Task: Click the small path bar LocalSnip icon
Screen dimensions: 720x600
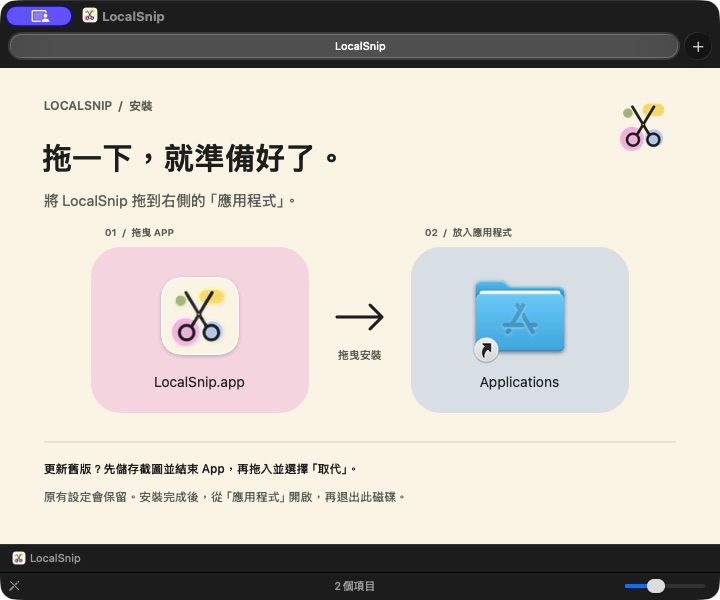Action: pos(19,558)
